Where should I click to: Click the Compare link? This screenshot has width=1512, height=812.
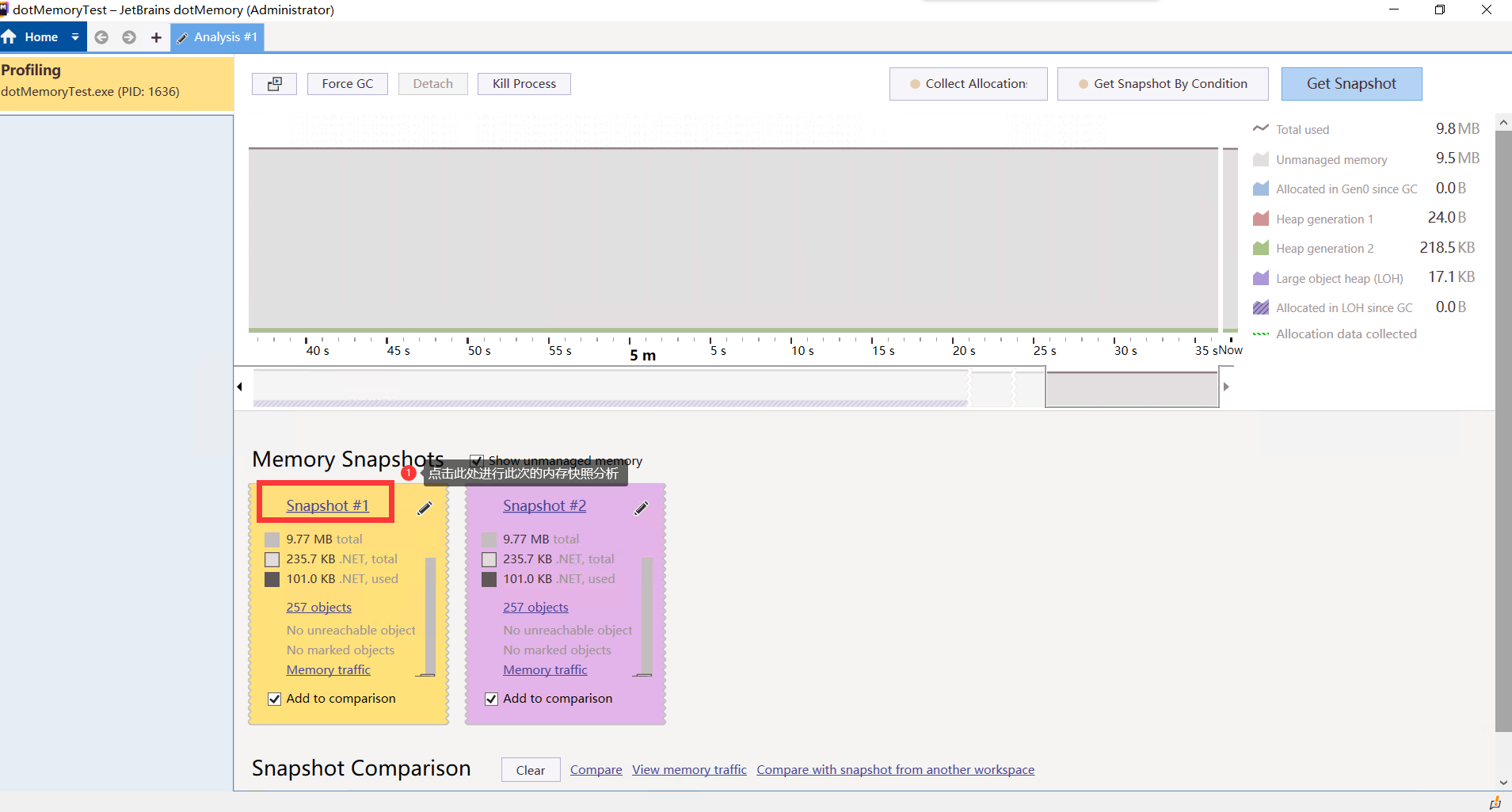click(x=596, y=769)
